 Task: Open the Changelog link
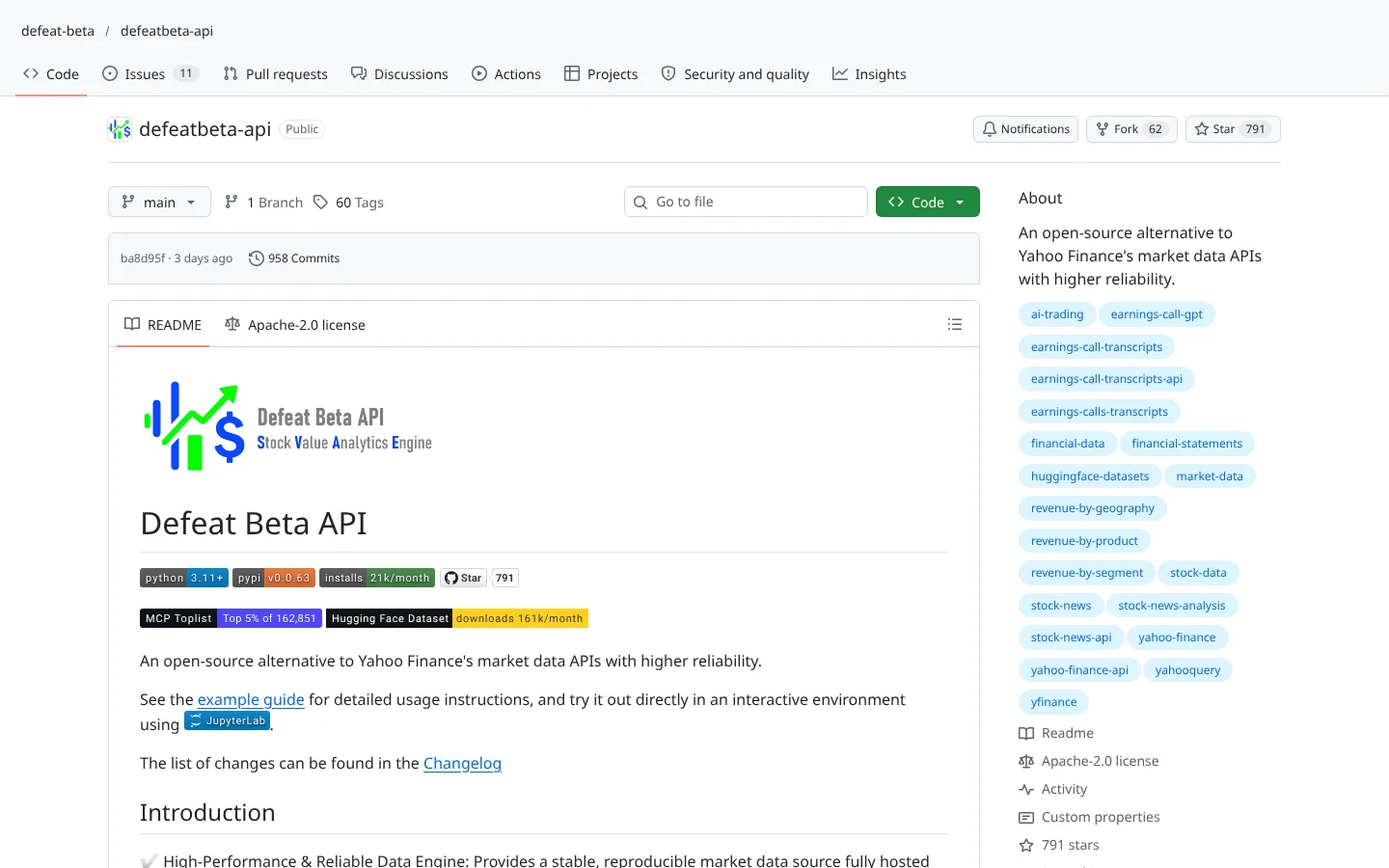(x=462, y=763)
